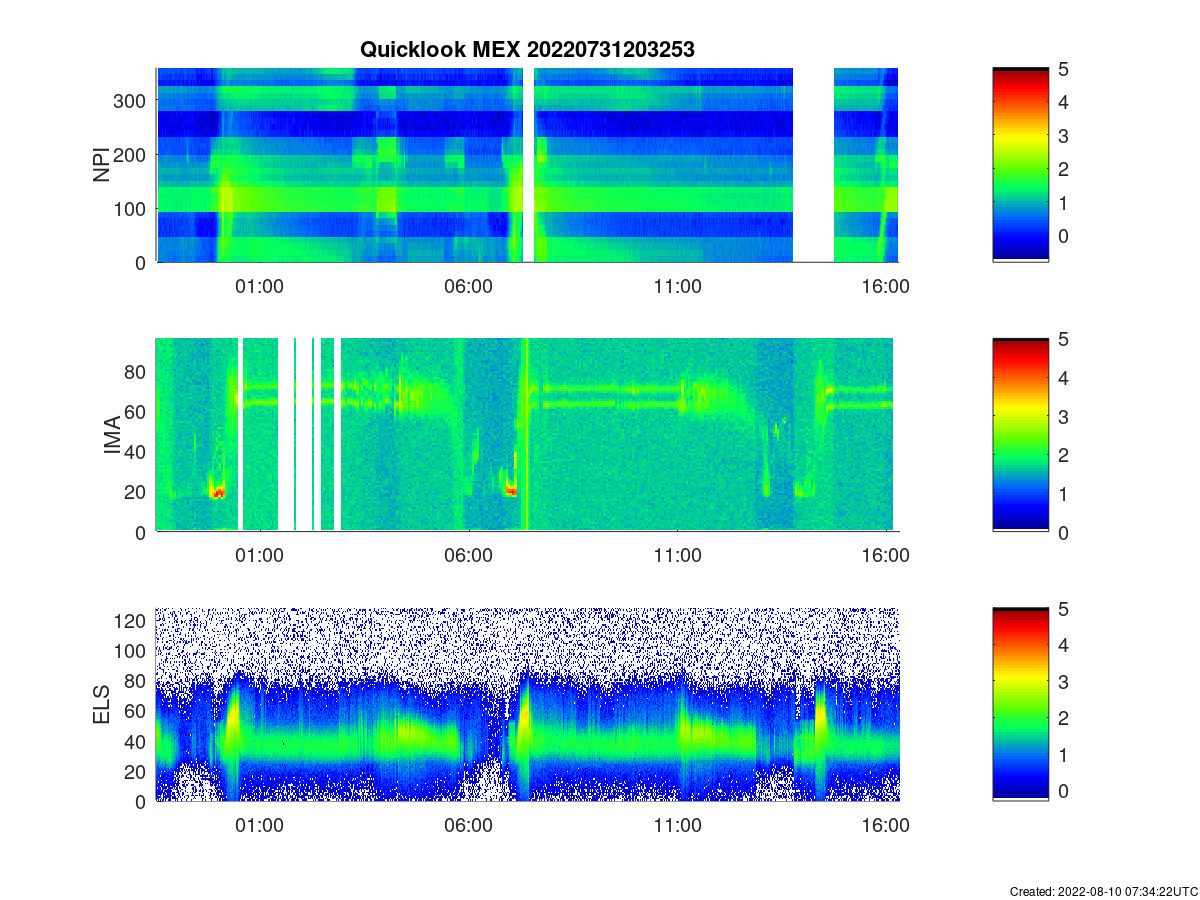Screen dimensions: 1200x900
Task: Click the 01:00 label under ELS panel
Action: tap(259, 826)
